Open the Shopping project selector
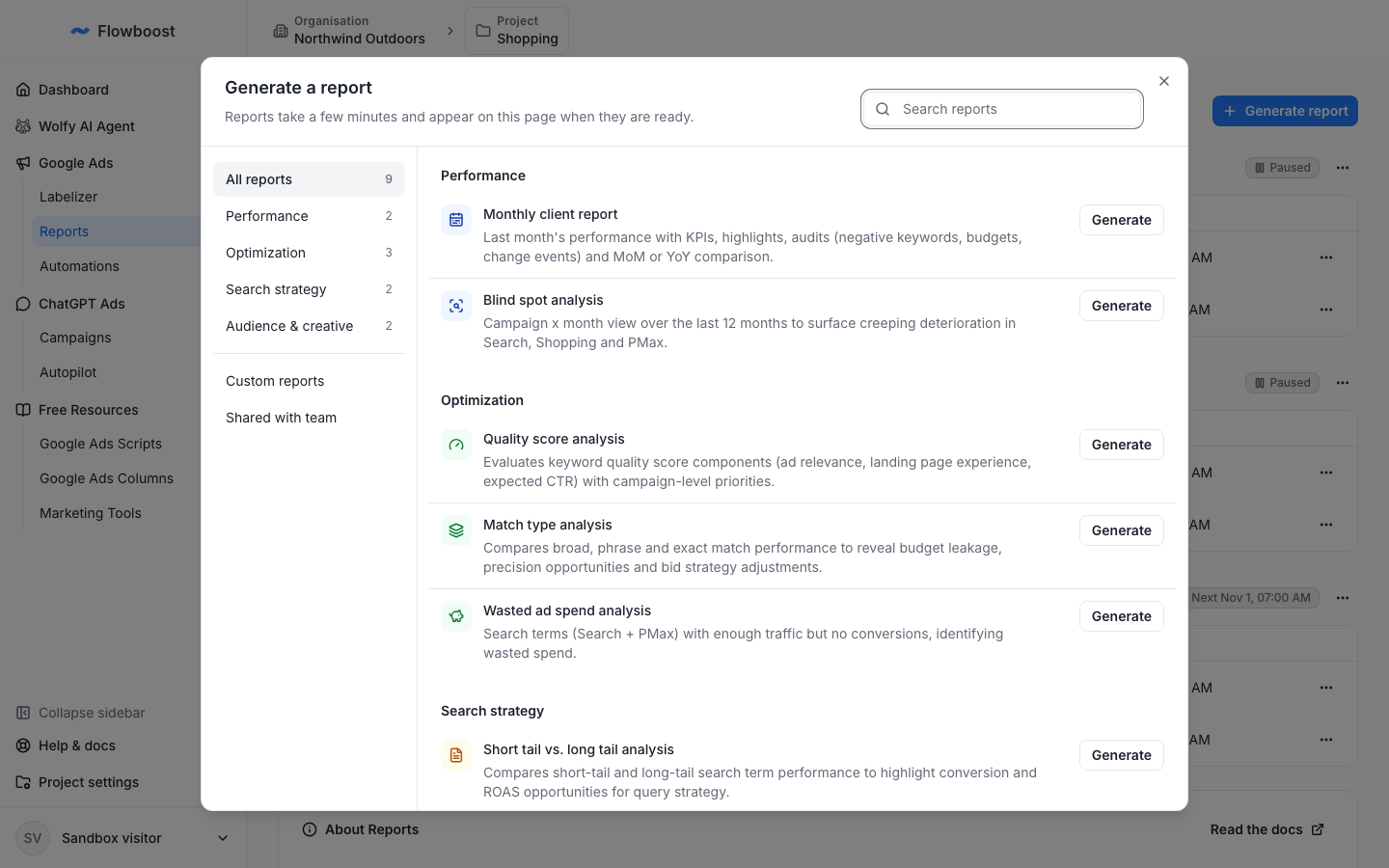The height and width of the screenshot is (868, 1389). 517,31
